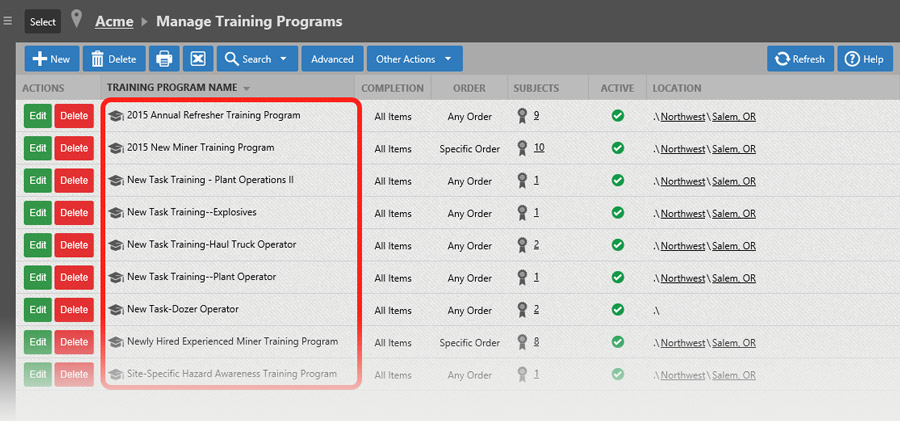Click the print icon in toolbar

(164, 59)
